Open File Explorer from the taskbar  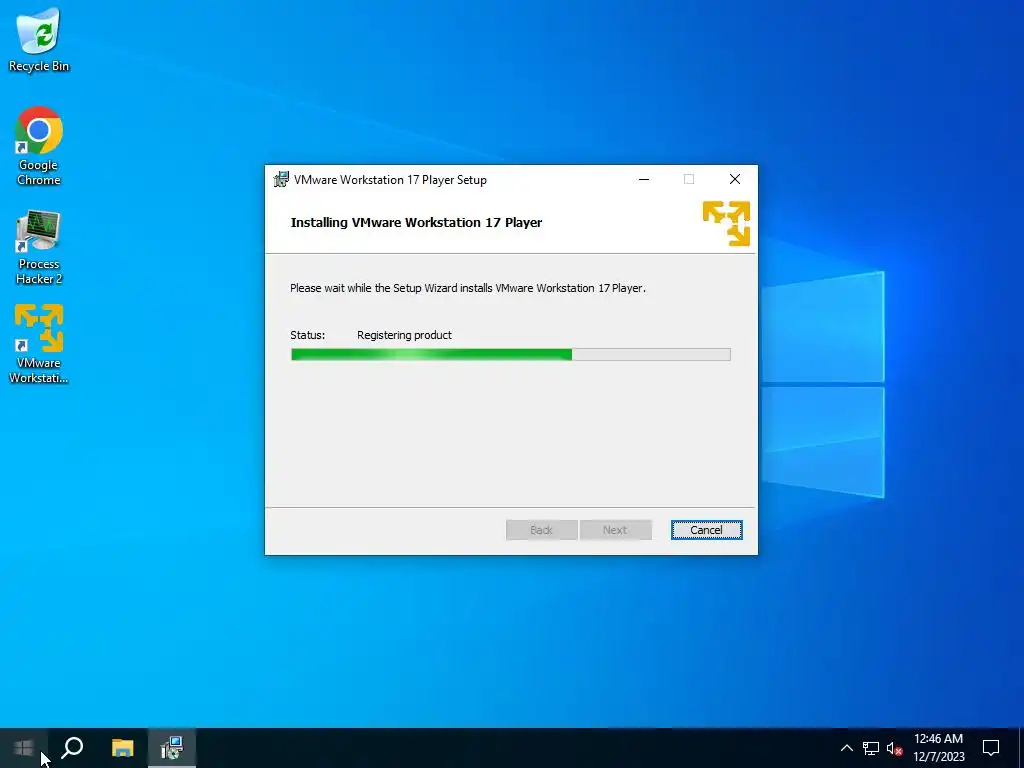122,748
